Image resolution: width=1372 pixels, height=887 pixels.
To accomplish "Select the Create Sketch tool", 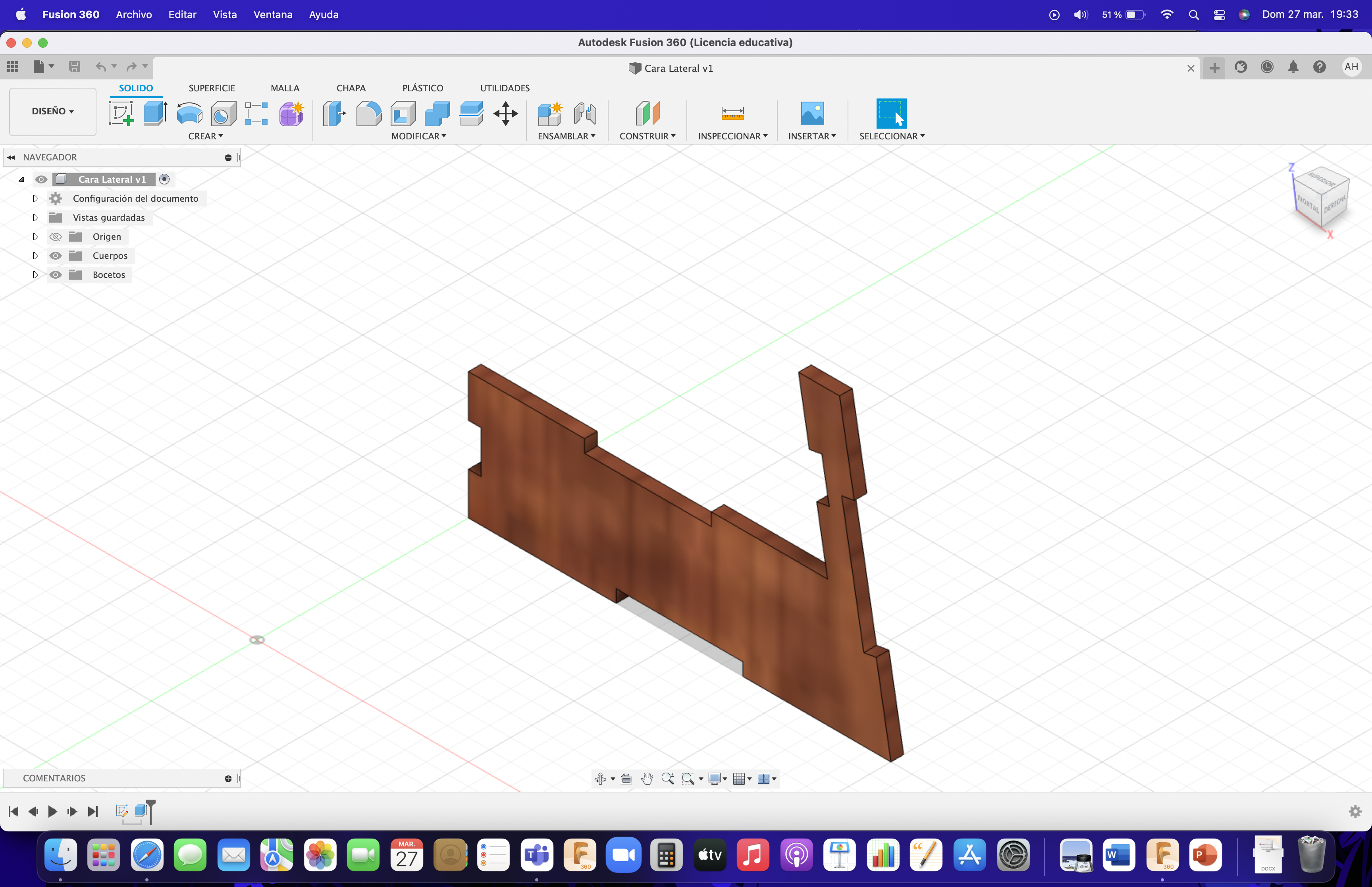I will (x=121, y=113).
